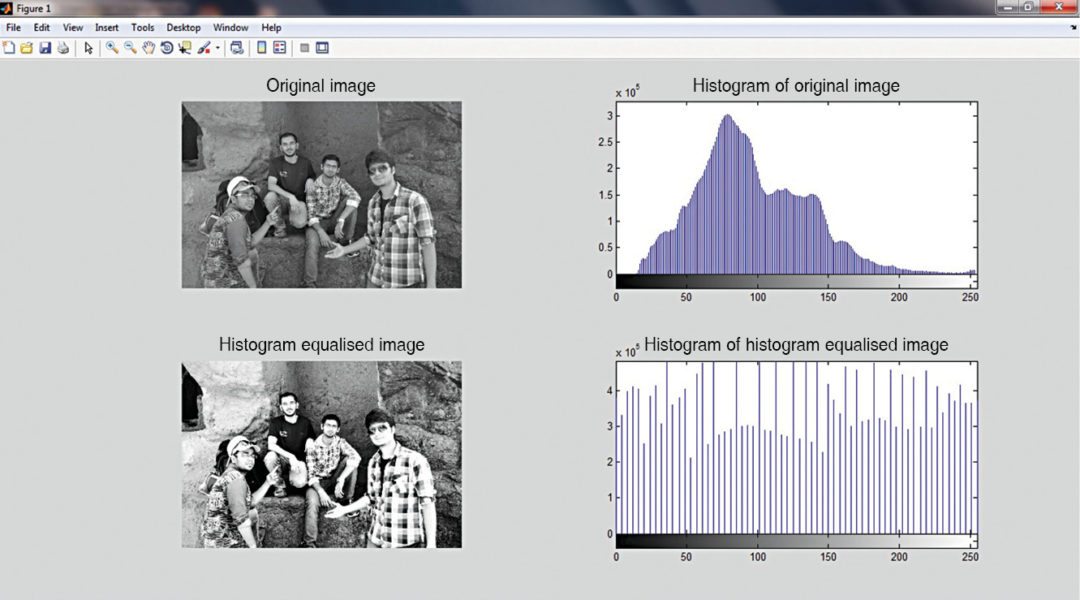Image resolution: width=1080 pixels, height=600 pixels.
Task: Expand the Brush tool color dropdown arrow
Action: point(217,48)
